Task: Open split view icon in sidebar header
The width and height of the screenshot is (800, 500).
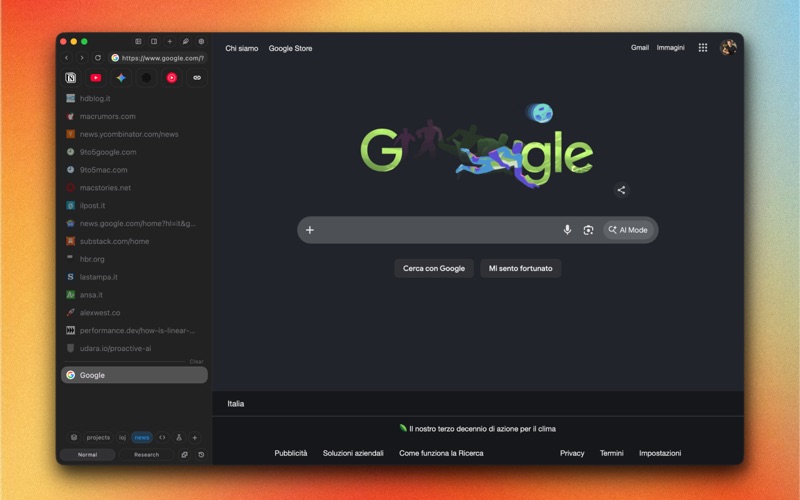Action: (x=154, y=41)
